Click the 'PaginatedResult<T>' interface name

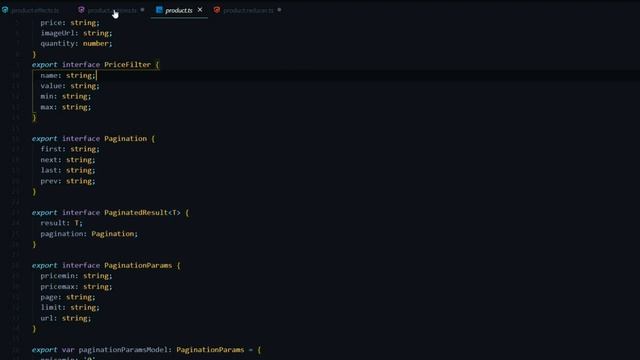coord(142,213)
